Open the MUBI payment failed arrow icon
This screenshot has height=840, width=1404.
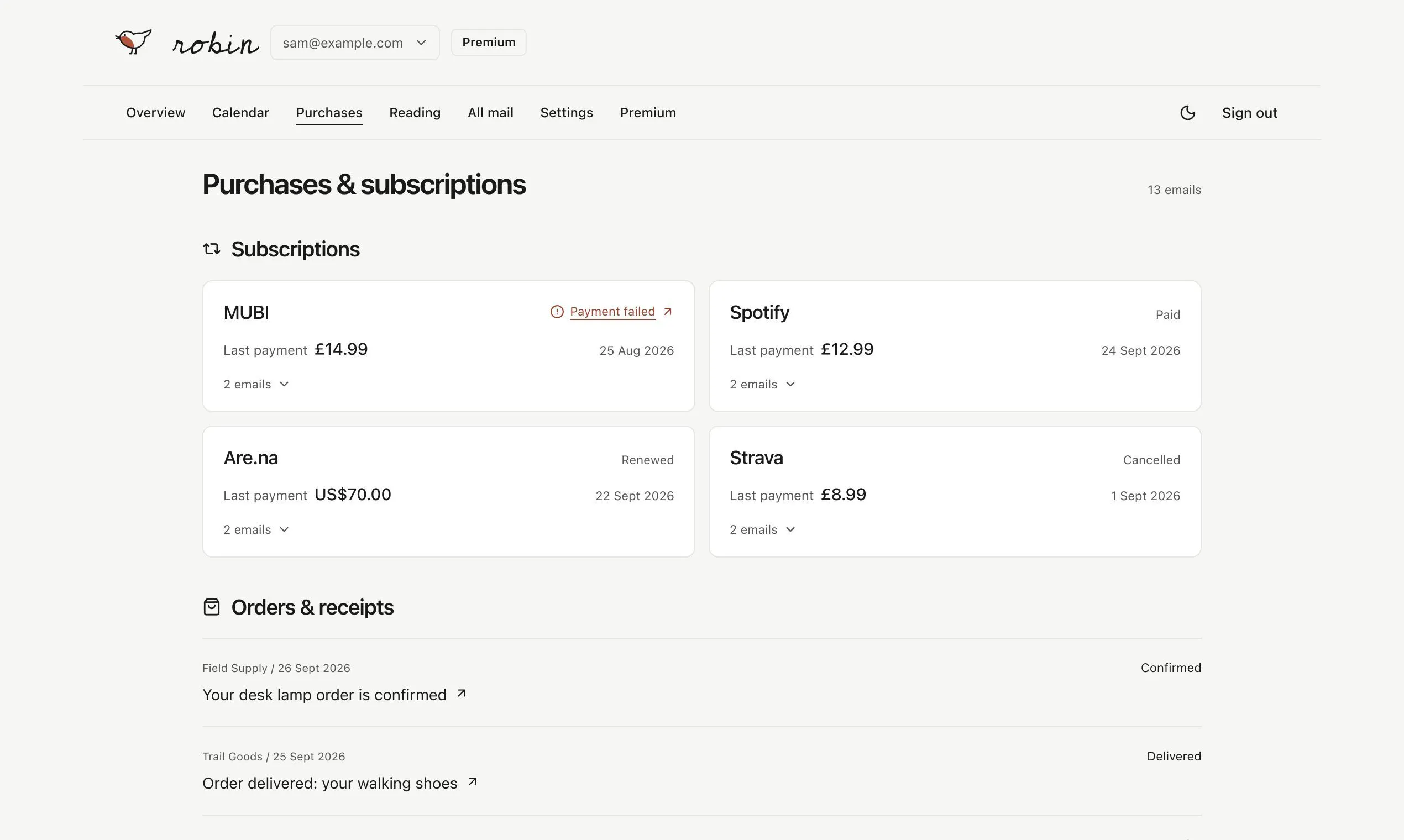tap(668, 311)
